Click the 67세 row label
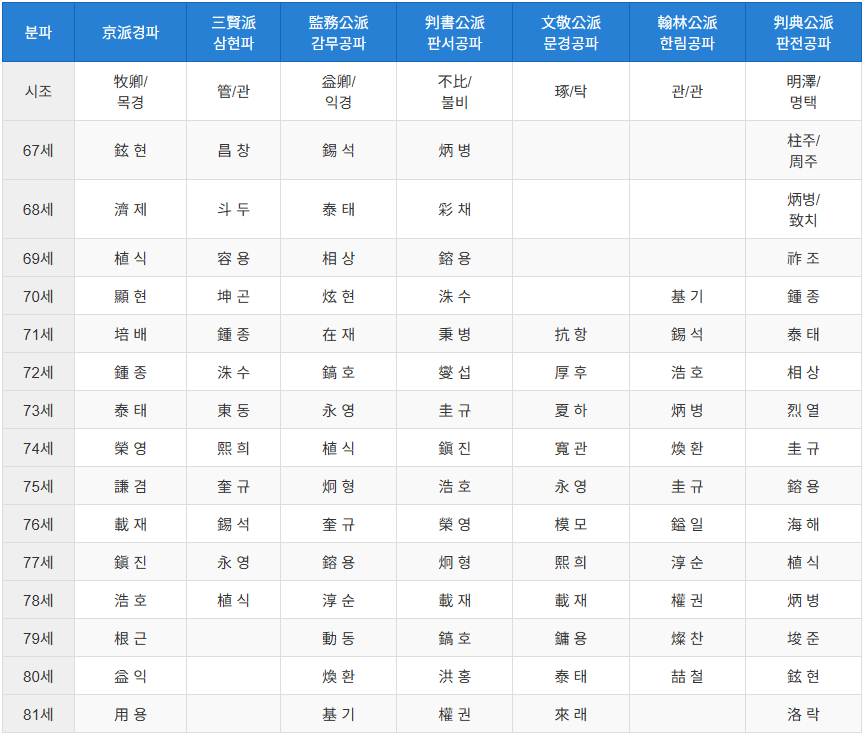Viewport: 864px width, 735px height. 38,150
